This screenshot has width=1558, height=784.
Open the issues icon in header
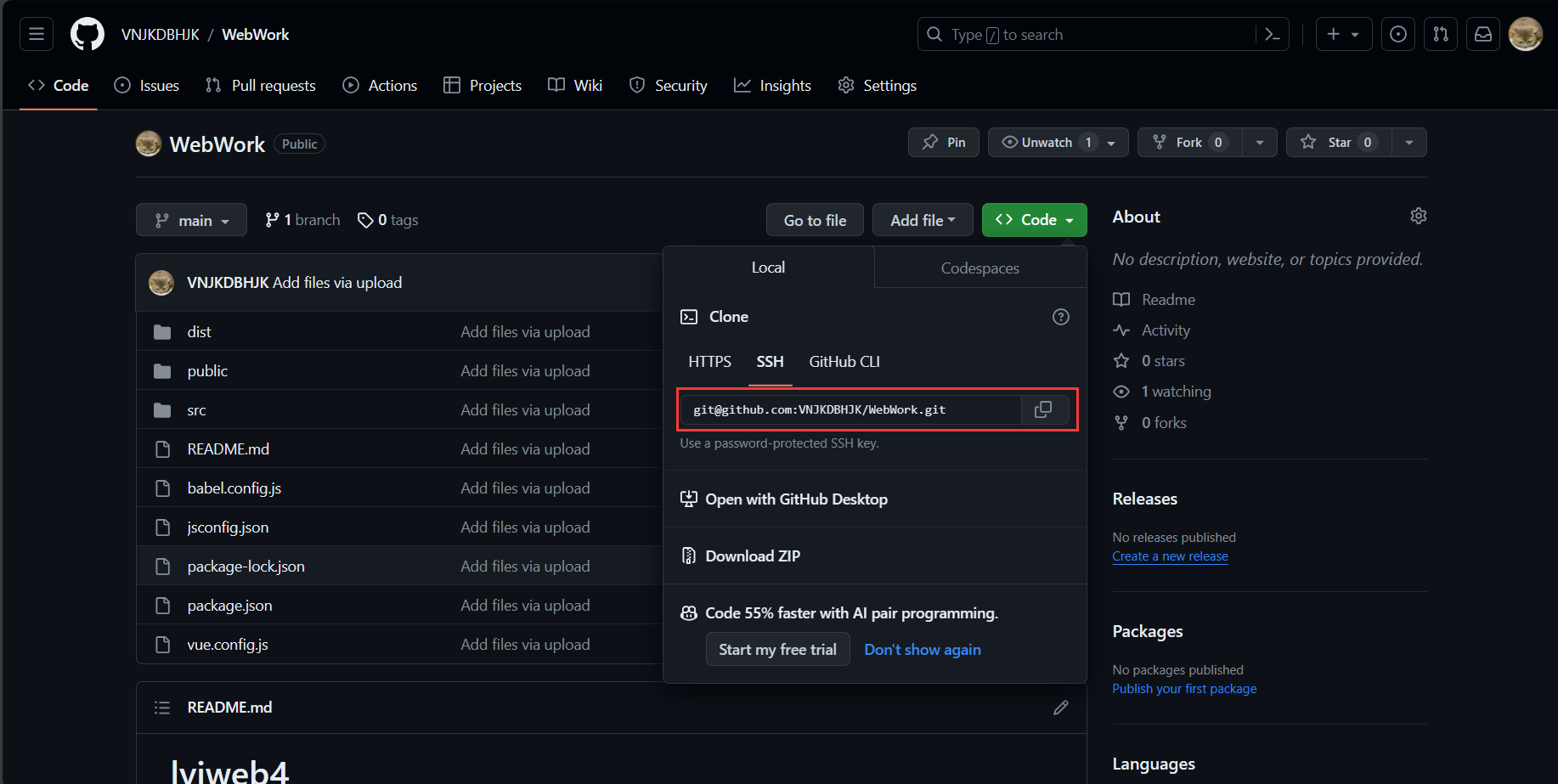point(1398,34)
